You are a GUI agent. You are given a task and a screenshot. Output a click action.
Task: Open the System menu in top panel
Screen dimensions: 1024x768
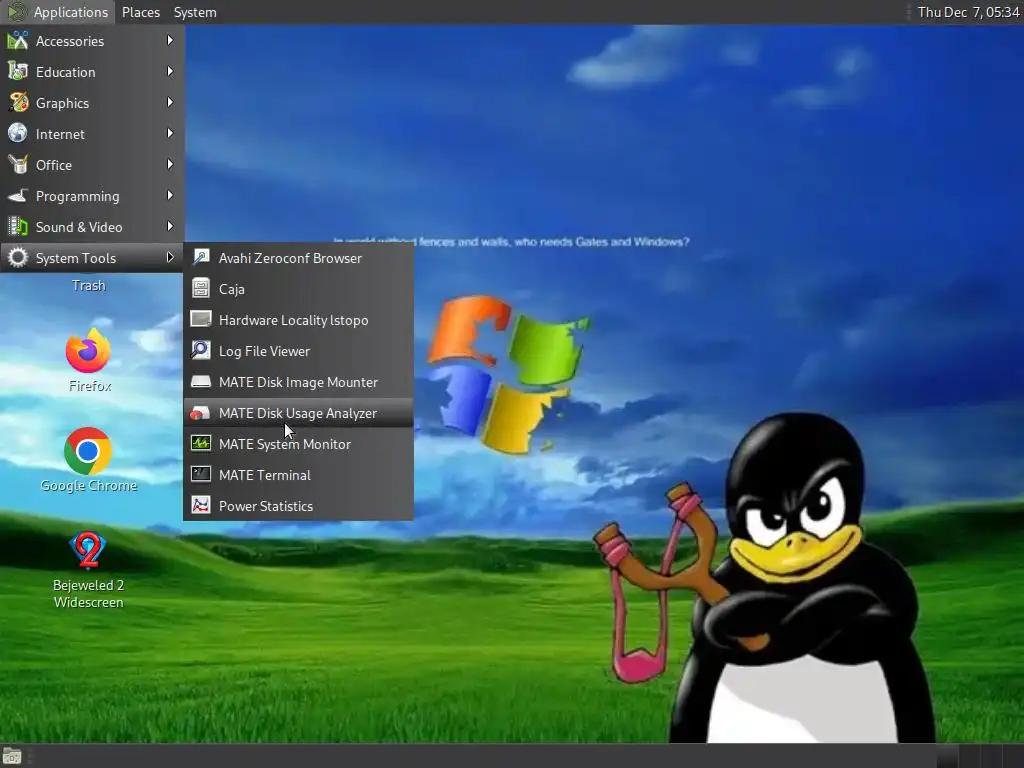pos(195,12)
